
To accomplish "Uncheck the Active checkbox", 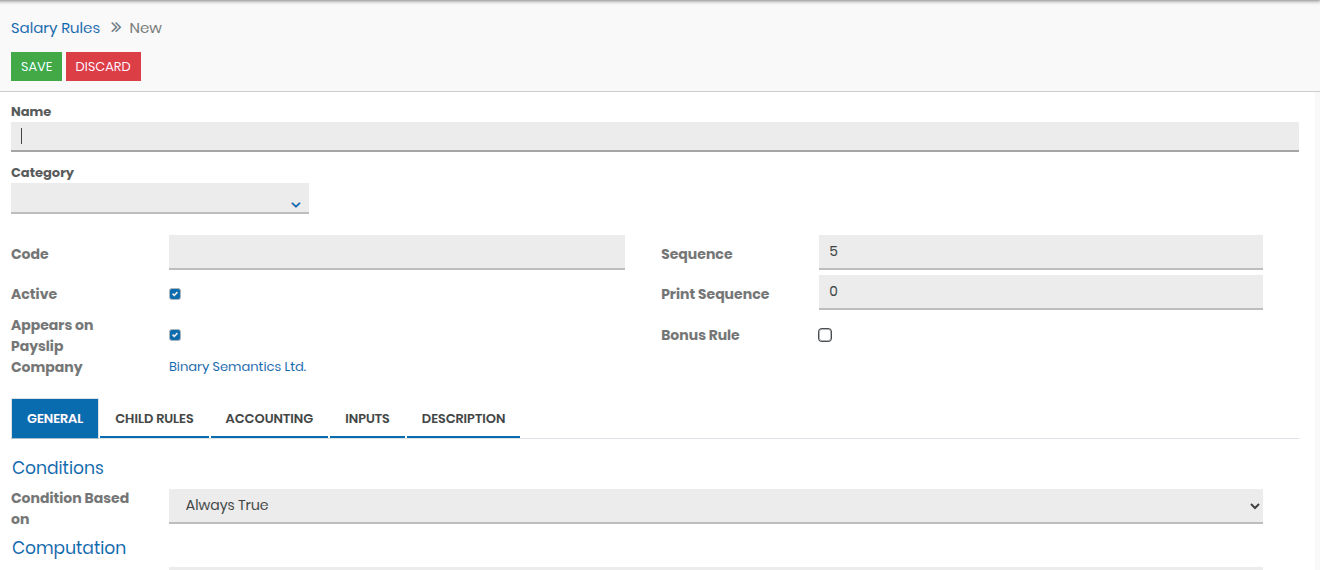I will [175, 294].
